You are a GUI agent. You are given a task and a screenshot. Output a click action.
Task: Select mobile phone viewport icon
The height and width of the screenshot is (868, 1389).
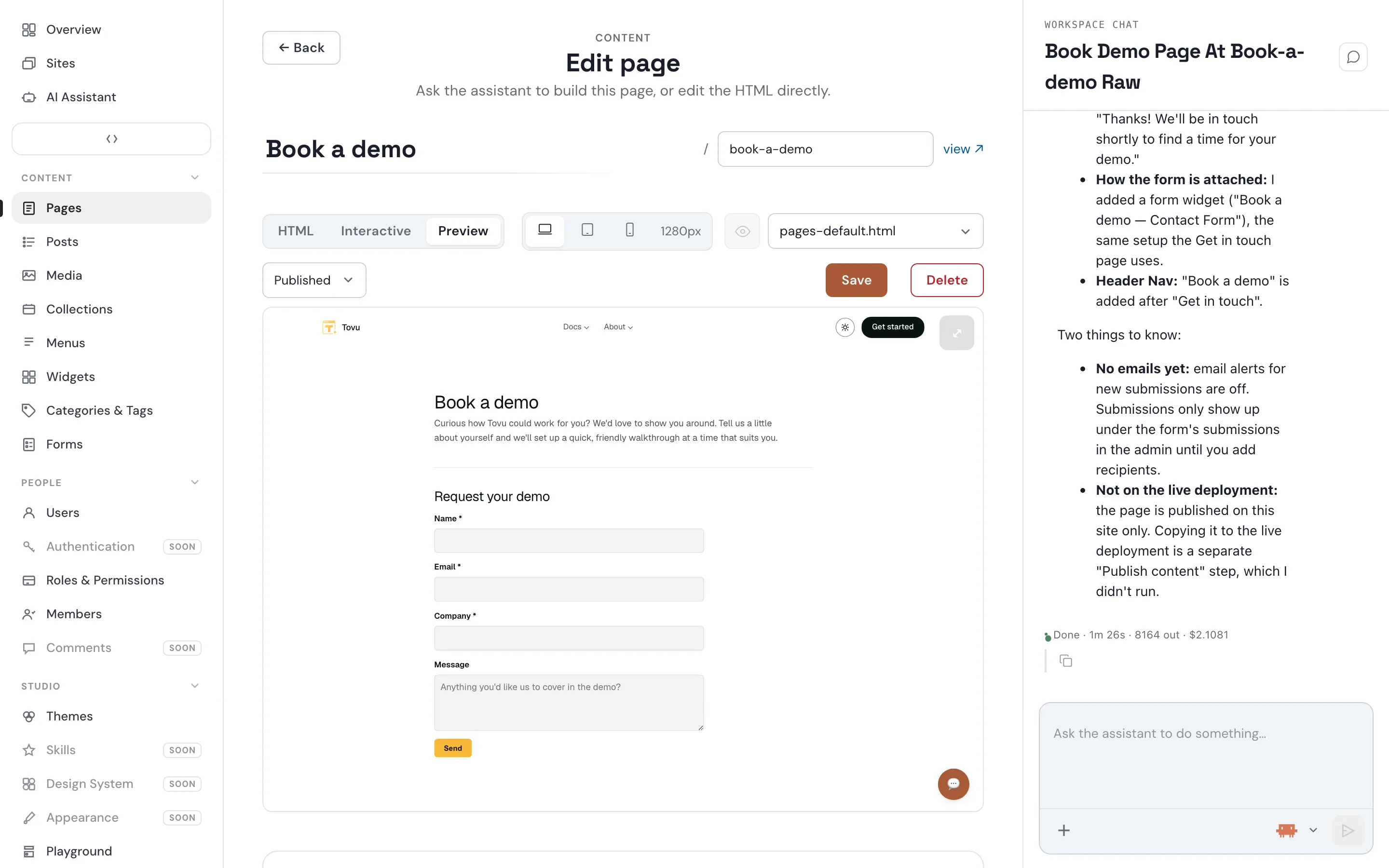click(630, 231)
